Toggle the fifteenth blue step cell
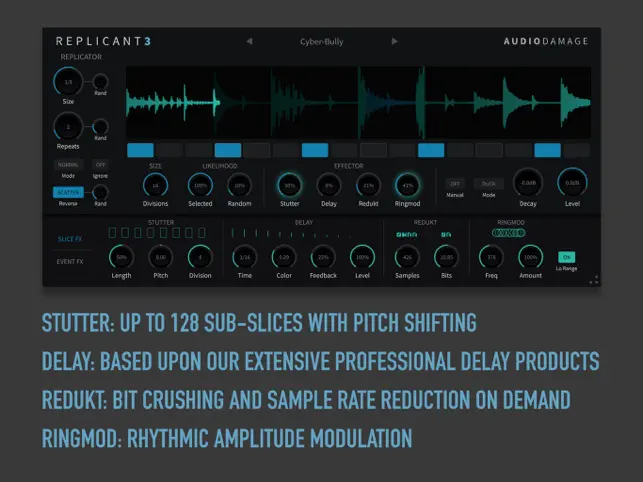643x482 pixels. click(547, 150)
